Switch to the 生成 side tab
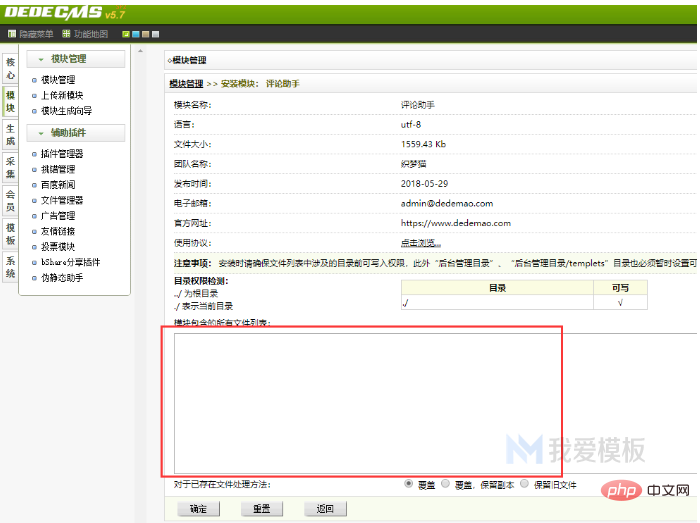Viewport: 700px width, 523px height. coord(10,134)
